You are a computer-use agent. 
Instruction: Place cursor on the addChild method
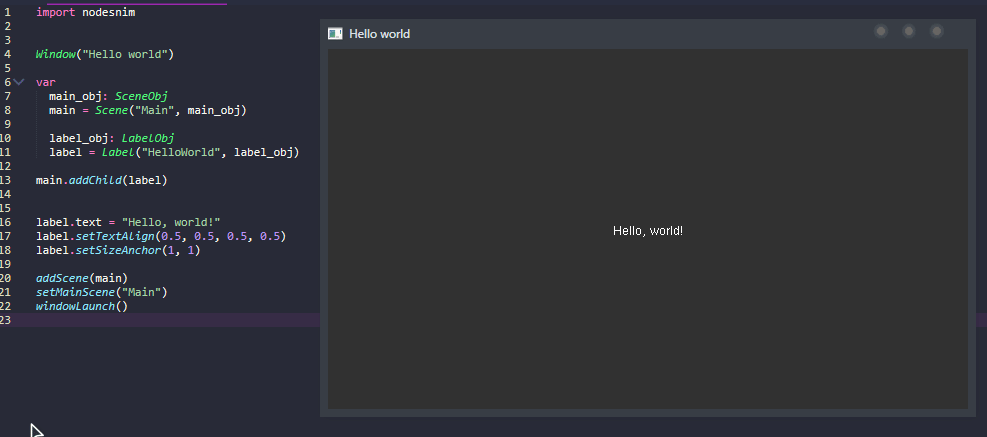point(98,180)
